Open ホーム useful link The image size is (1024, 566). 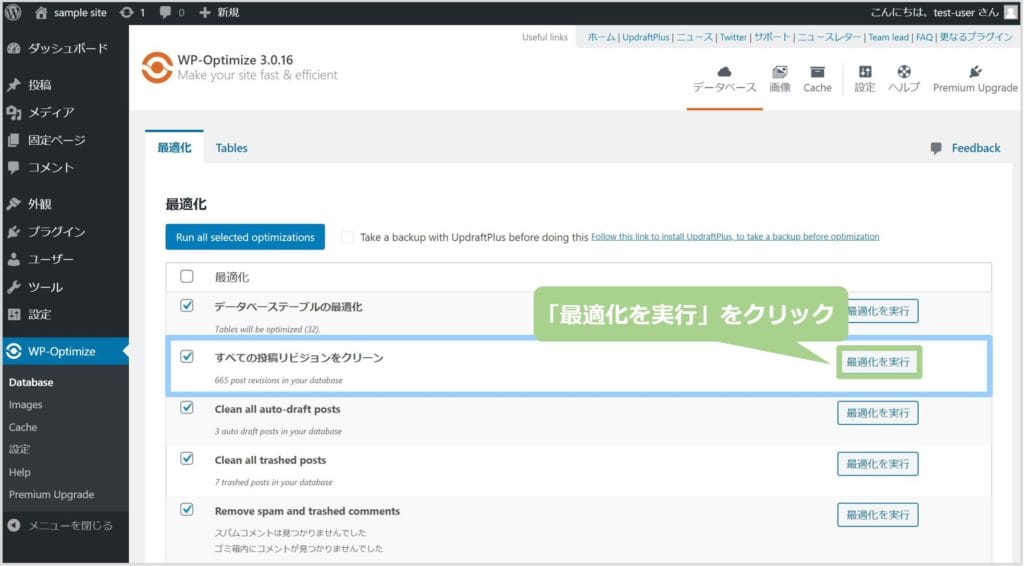601,37
